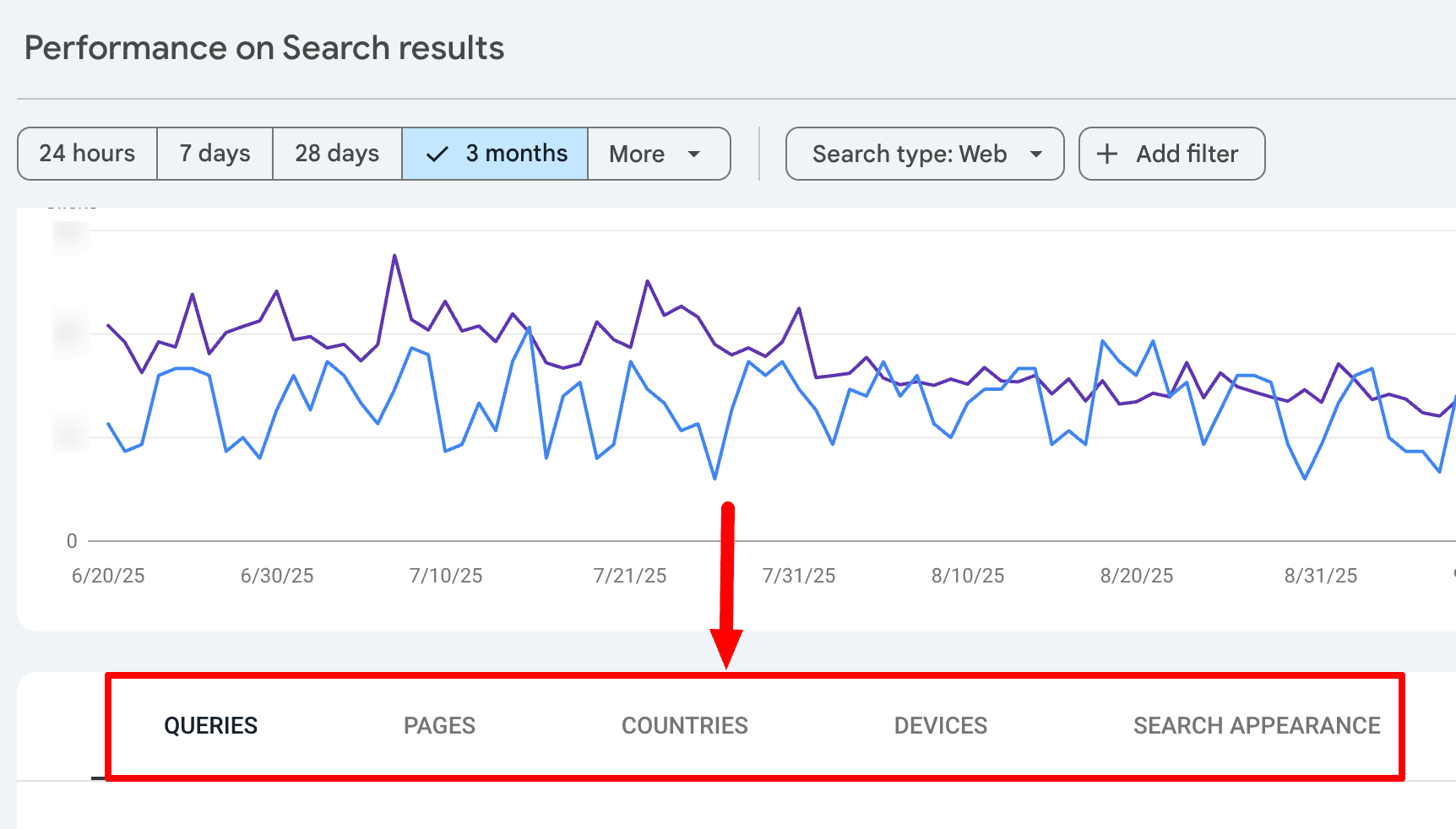Select the 24 hours date range
The width and height of the screenshot is (1456, 829).
[x=87, y=154]
